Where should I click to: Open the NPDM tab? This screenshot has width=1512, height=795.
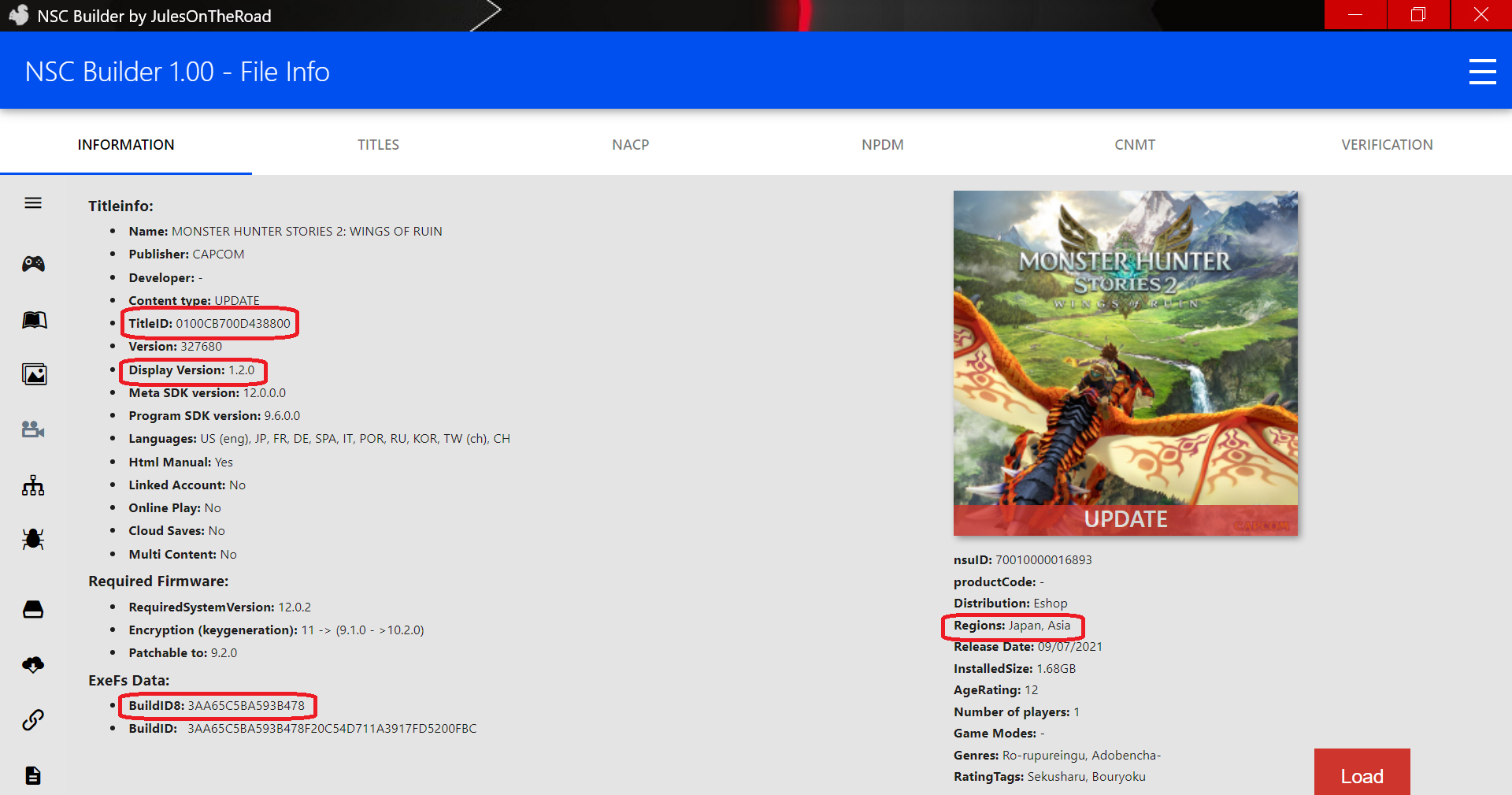(x=883, y=145)
